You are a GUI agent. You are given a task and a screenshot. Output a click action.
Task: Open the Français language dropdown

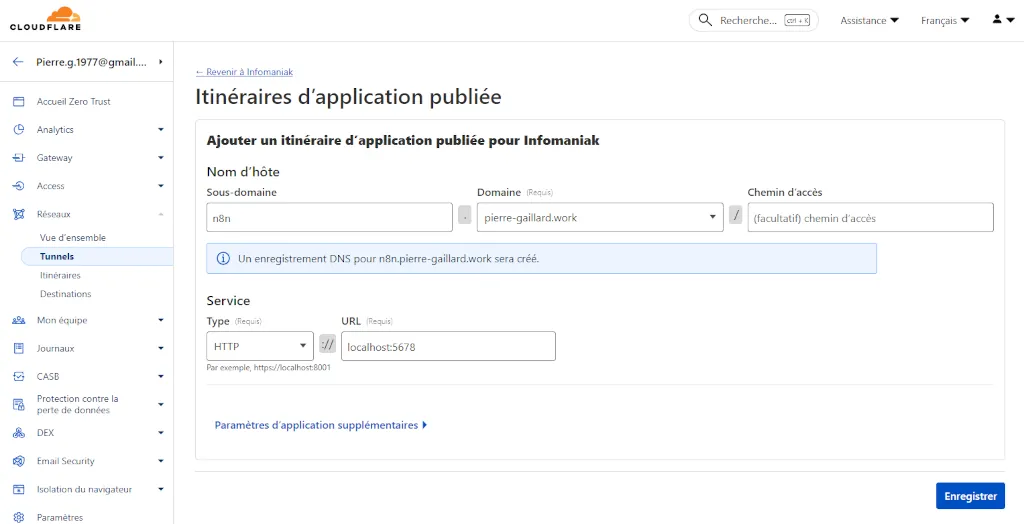(x=945, y=20)
